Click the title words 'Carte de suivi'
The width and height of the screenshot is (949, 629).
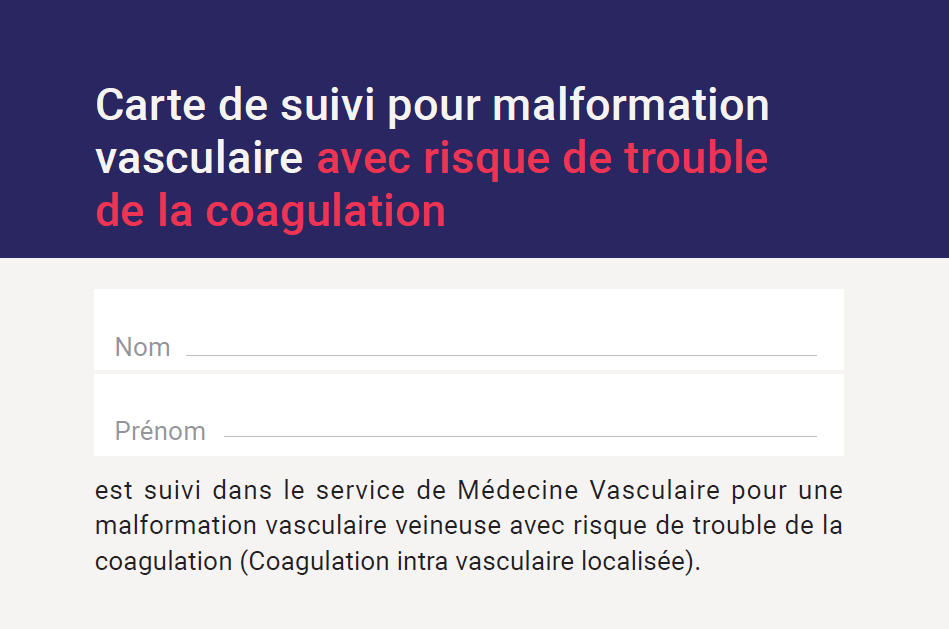(235, 105)
